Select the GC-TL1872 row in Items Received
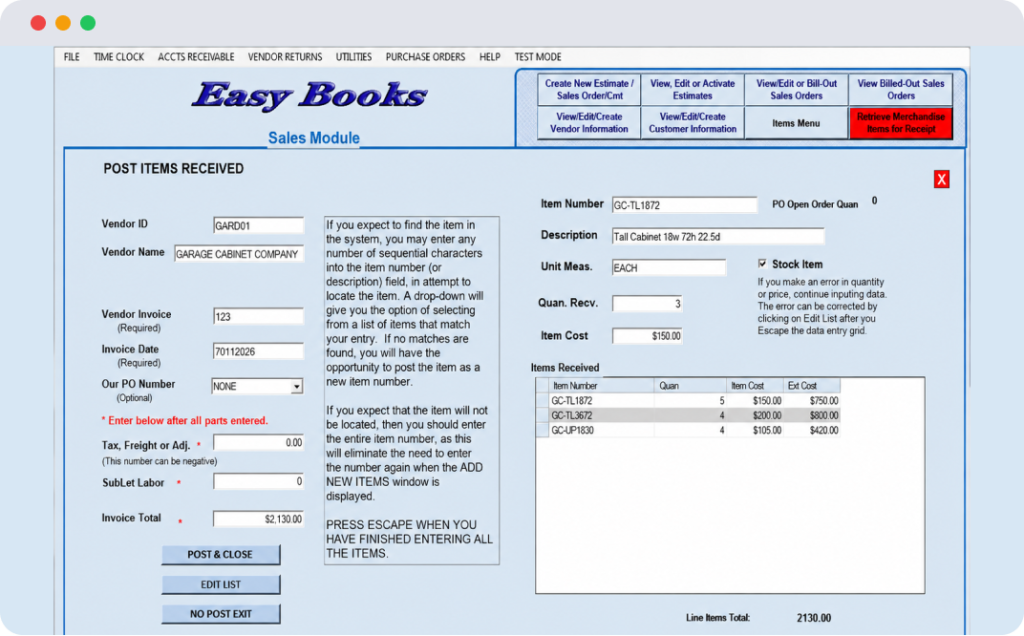 [x=688, y=401]
